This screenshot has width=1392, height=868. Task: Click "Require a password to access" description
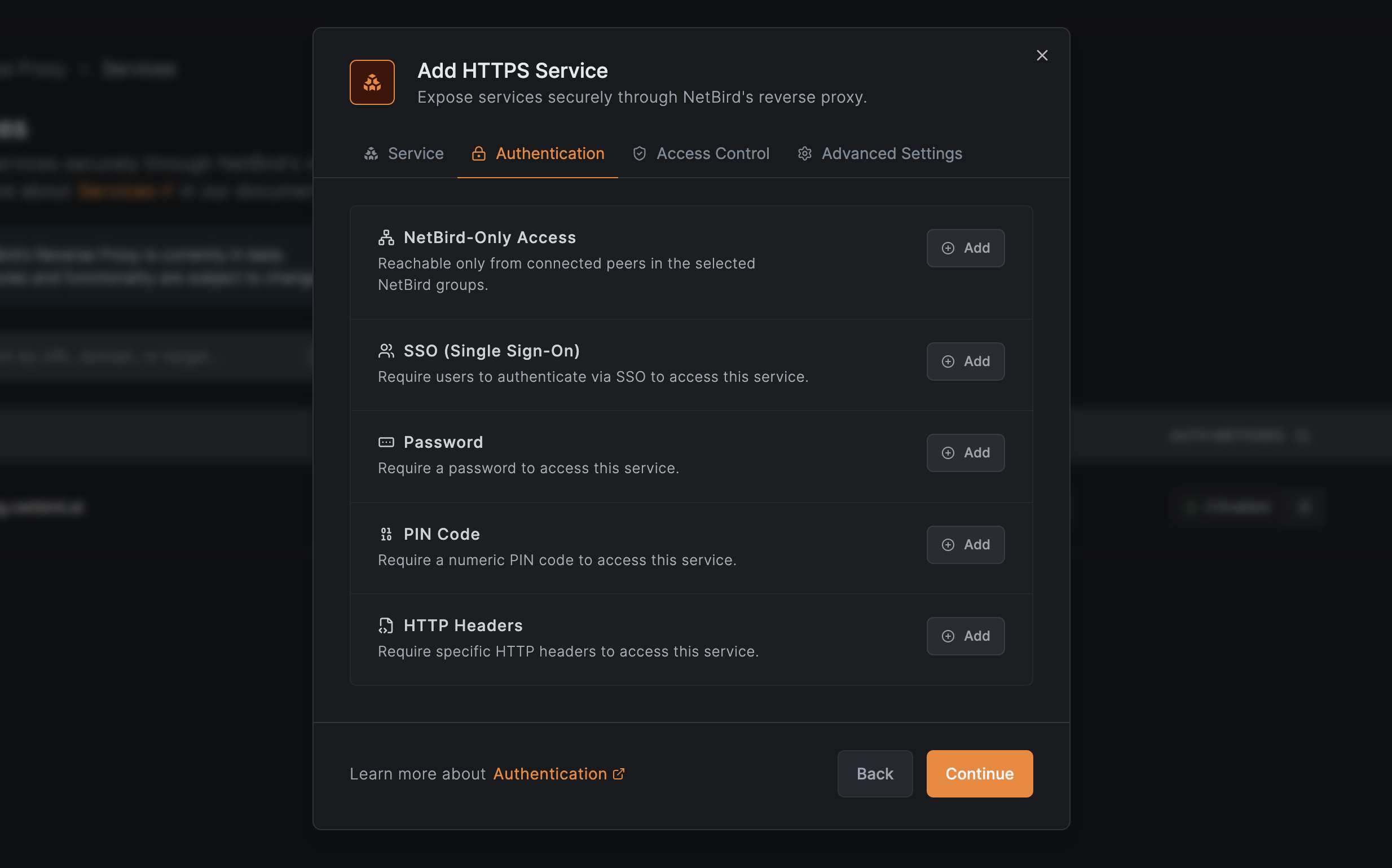(528, 468)
